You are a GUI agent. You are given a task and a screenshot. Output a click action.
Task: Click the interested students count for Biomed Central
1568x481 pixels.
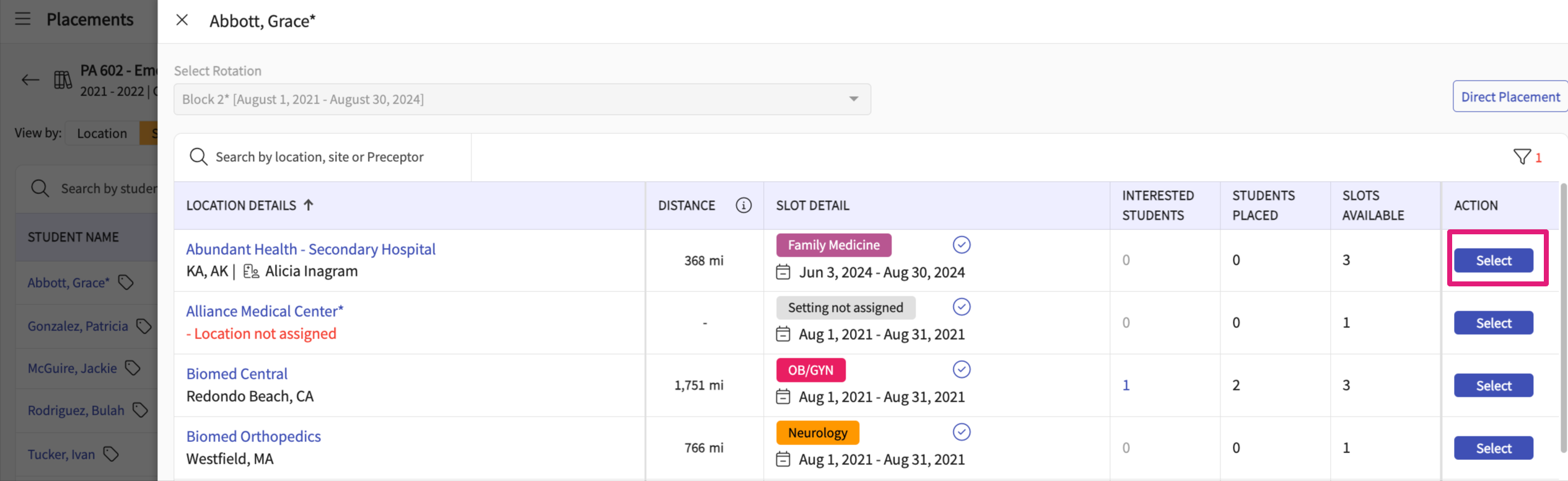pos(1126,385)
